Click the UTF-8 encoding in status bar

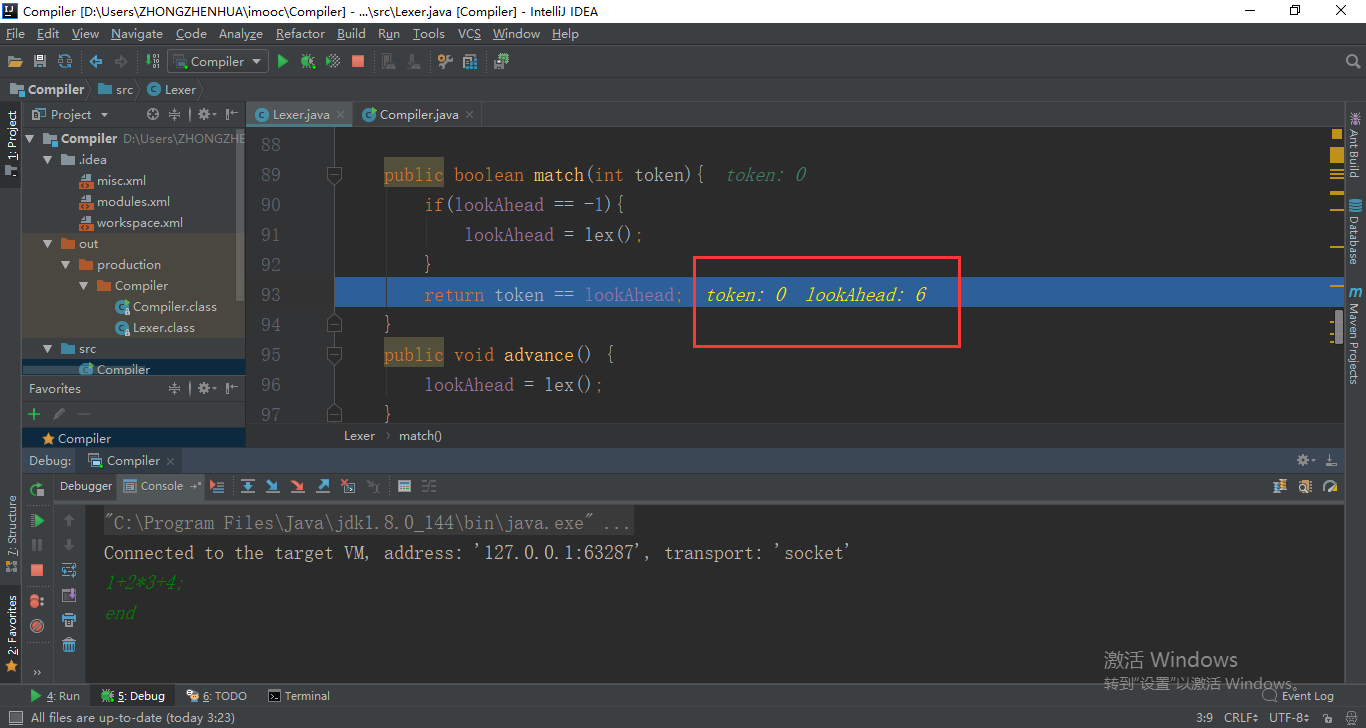1289,717
